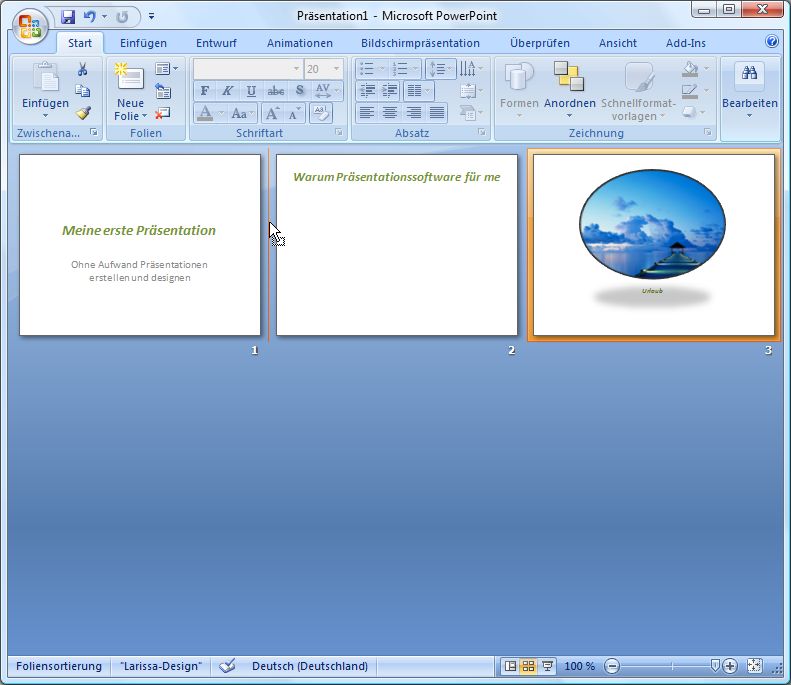Image resolution: width=791 pixels, height=685 pixels.
Task: Switch to the Einfügen ribbon tab
Action: 143,43
